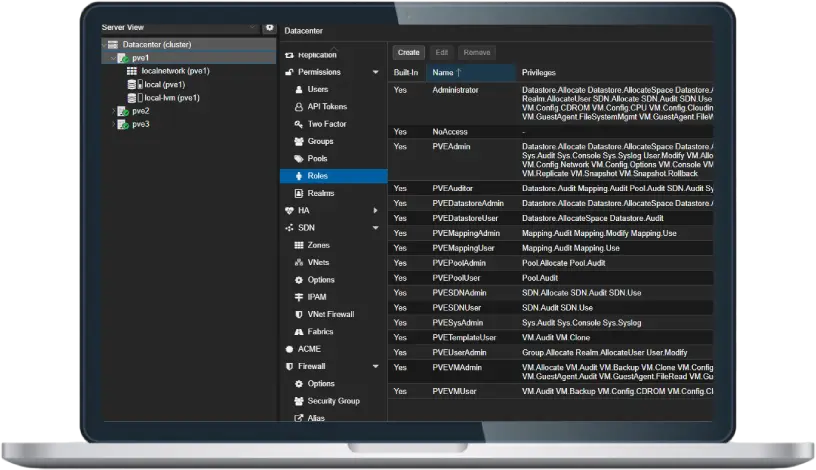Click the SDN Options gear icon
This screenshot has width=816, height=470.
[299, 280]
